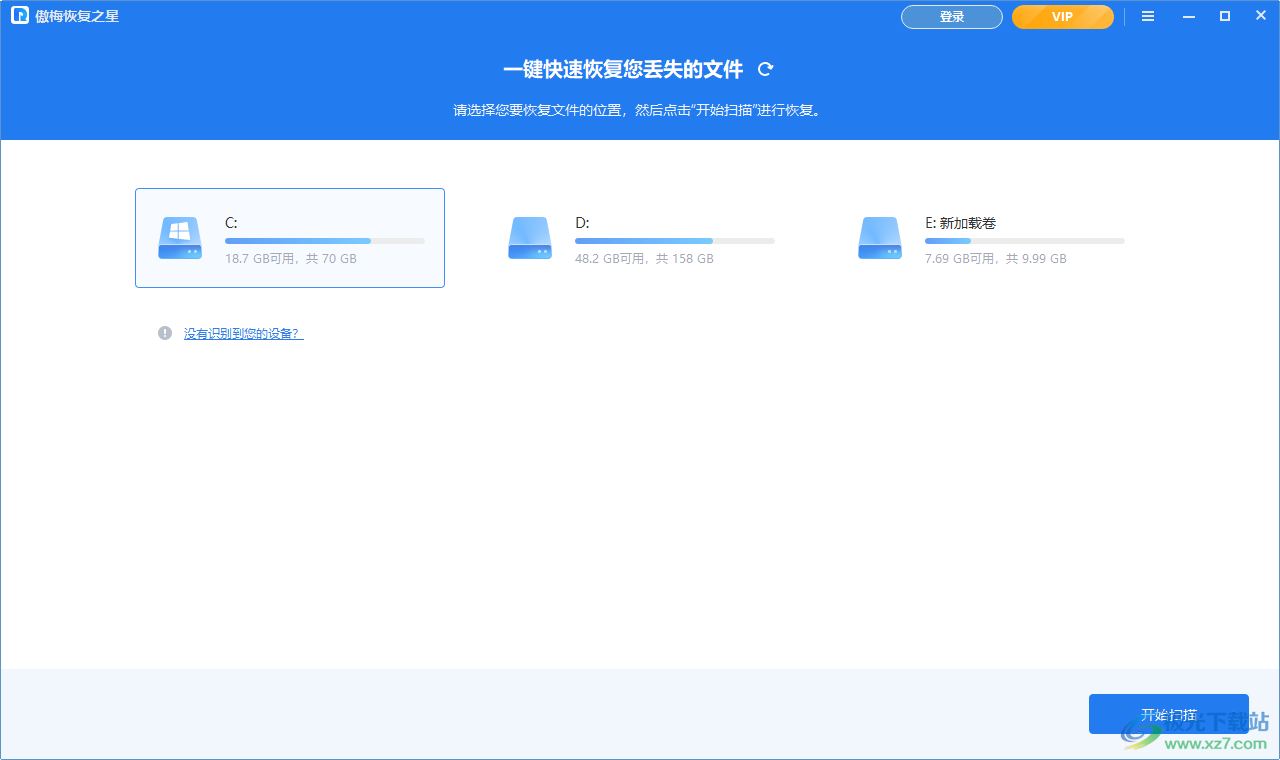The width and height of the screenshot is (1280, 760).
Task: Open the 没有识别到您的设备? link
Action: coord(243,334)
